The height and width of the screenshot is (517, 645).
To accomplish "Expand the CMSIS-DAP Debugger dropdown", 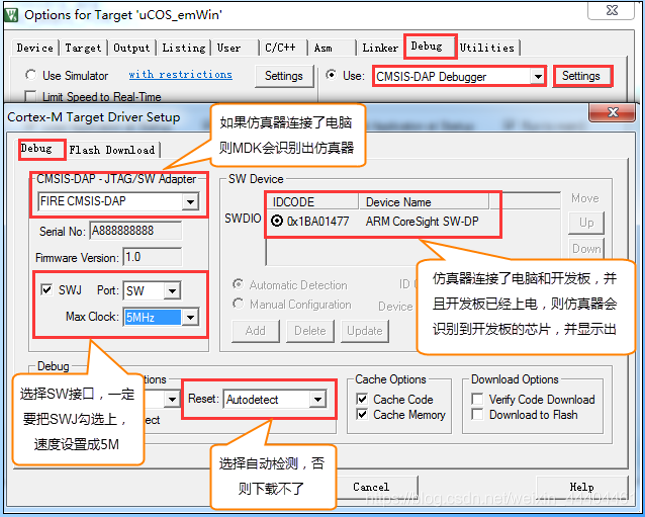I will pos(537,77).
